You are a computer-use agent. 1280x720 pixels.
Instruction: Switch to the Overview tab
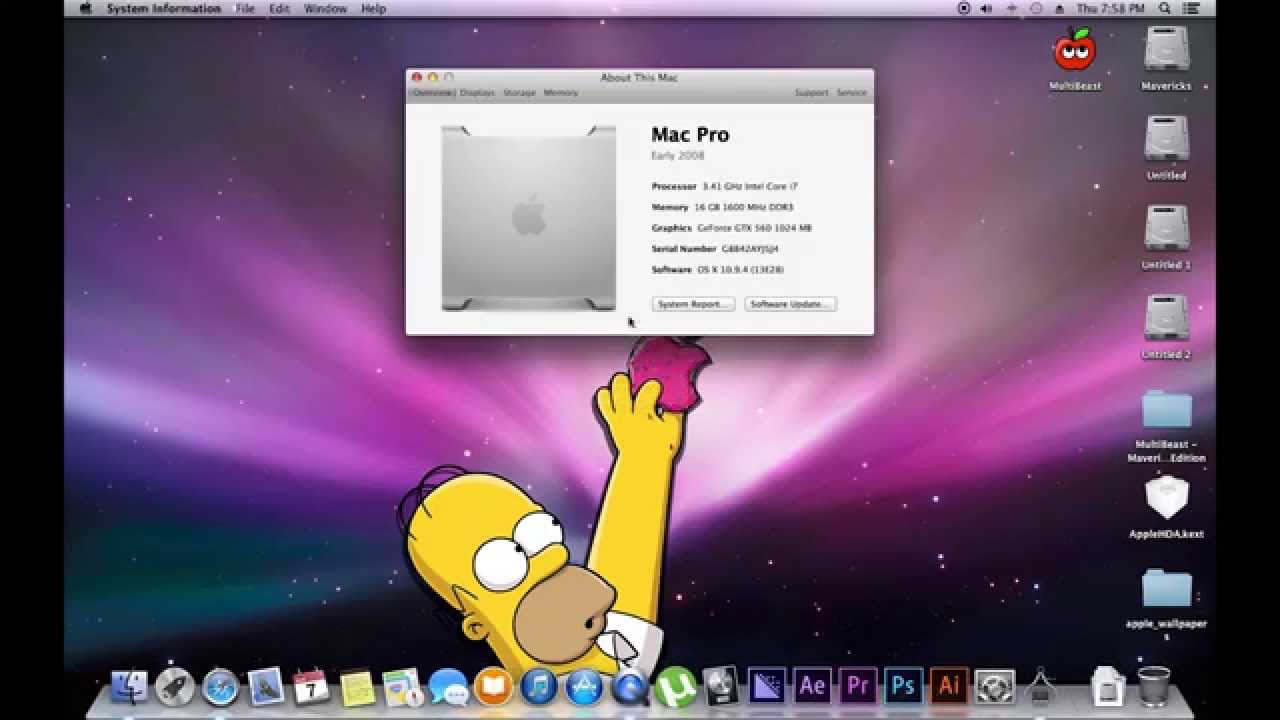coord(432,93)
